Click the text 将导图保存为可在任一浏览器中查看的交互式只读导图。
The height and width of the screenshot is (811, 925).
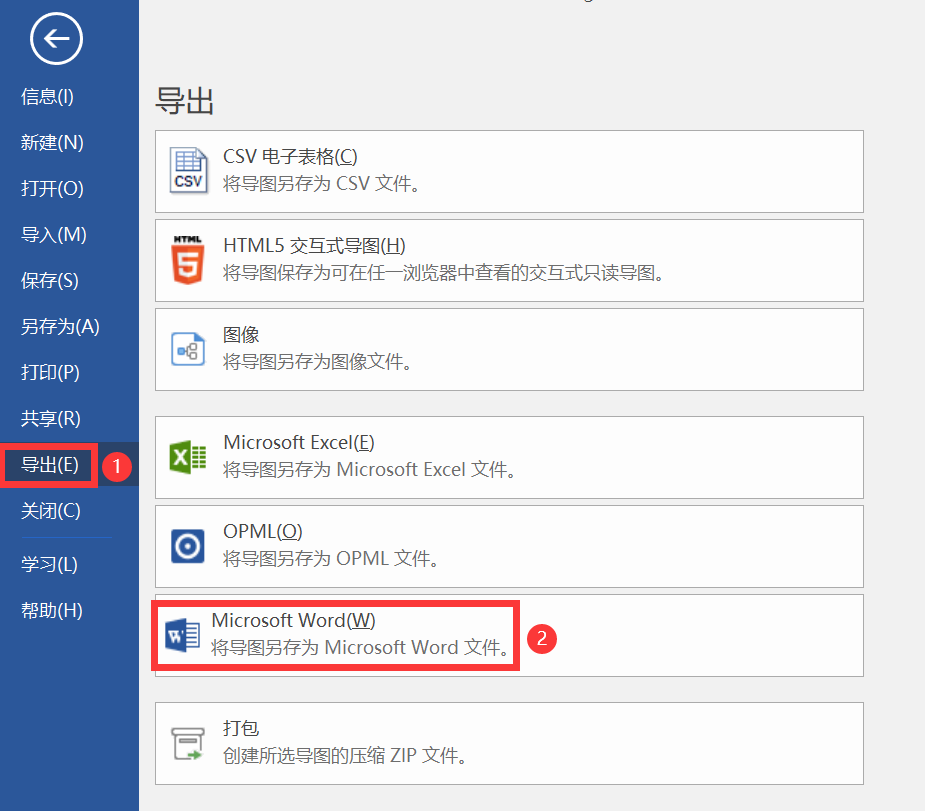[444, 273]
